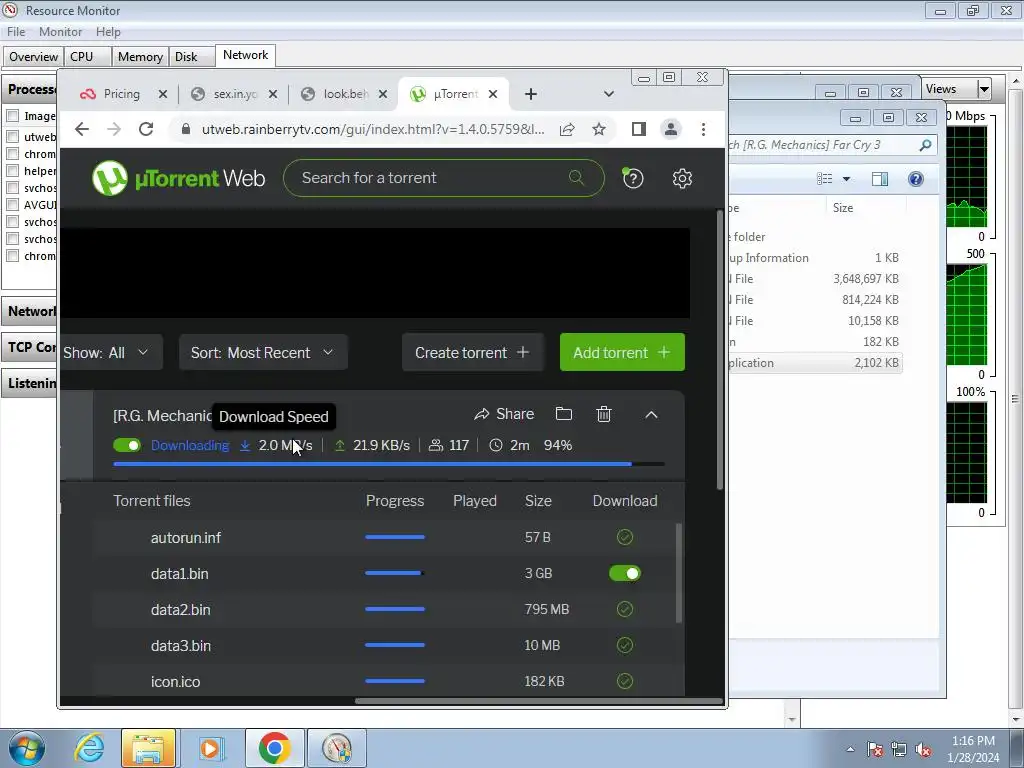Toggle Chrome side panel icon

point(639,129)
